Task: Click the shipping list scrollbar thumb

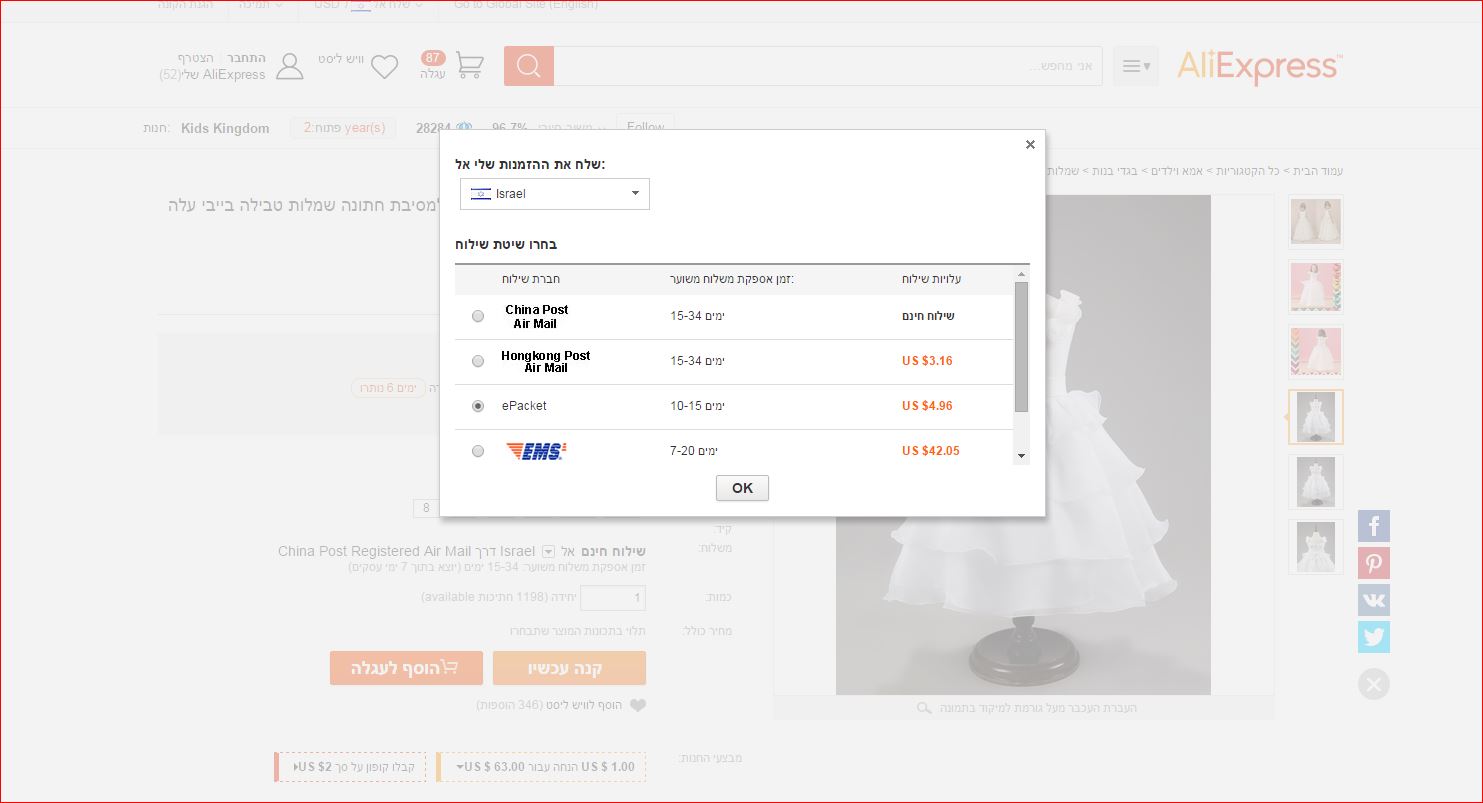Action: pyautogui.click(x=1021, y=347)
